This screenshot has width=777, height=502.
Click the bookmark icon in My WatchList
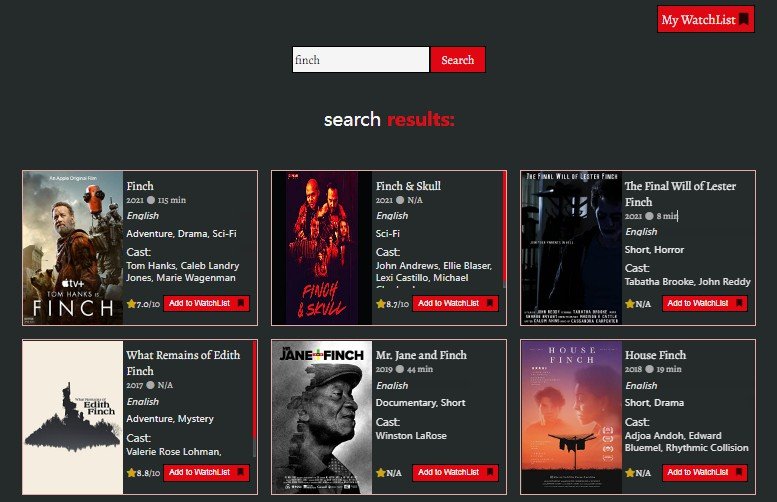click(743, 19)
